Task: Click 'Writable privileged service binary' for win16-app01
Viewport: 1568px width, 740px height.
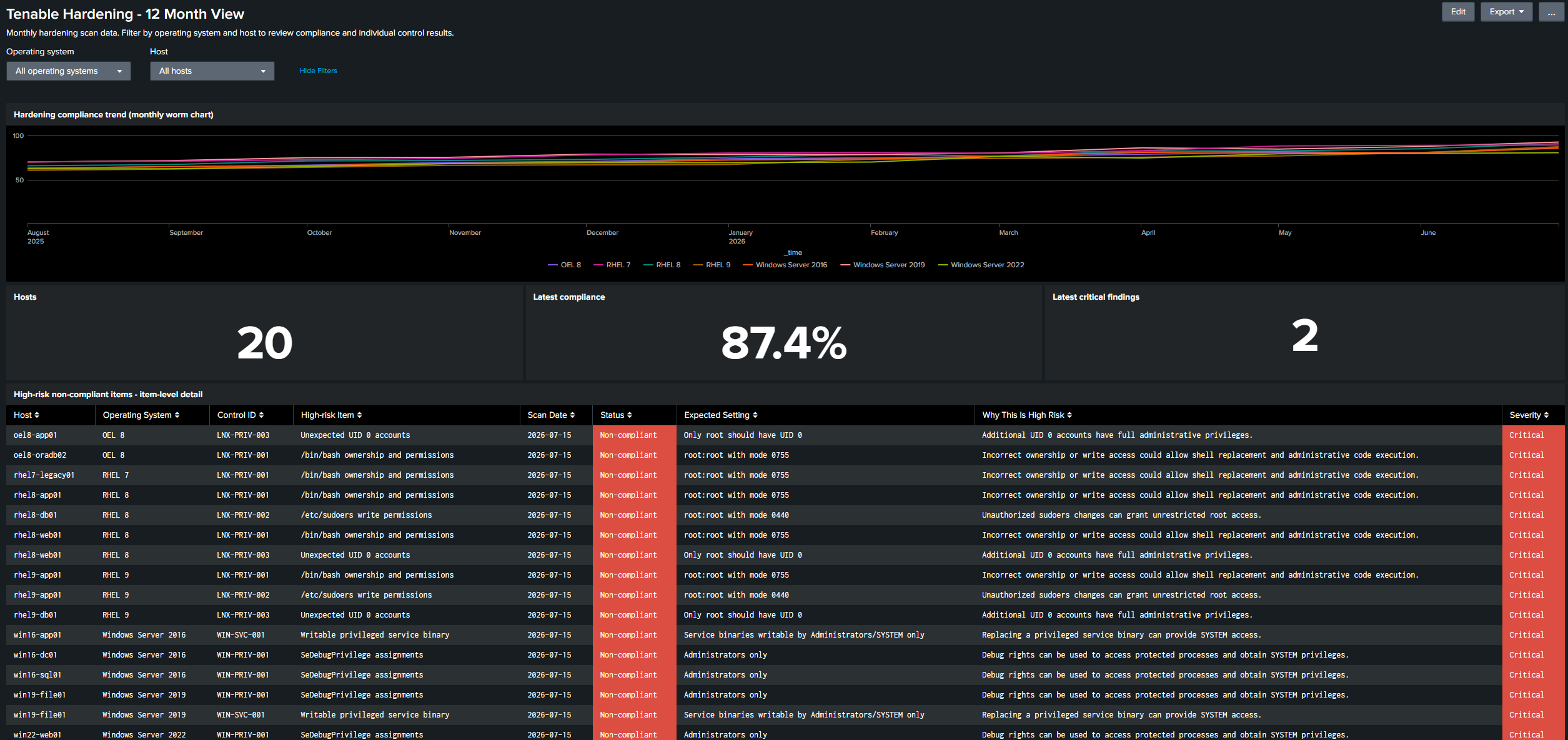Action: 375,635
